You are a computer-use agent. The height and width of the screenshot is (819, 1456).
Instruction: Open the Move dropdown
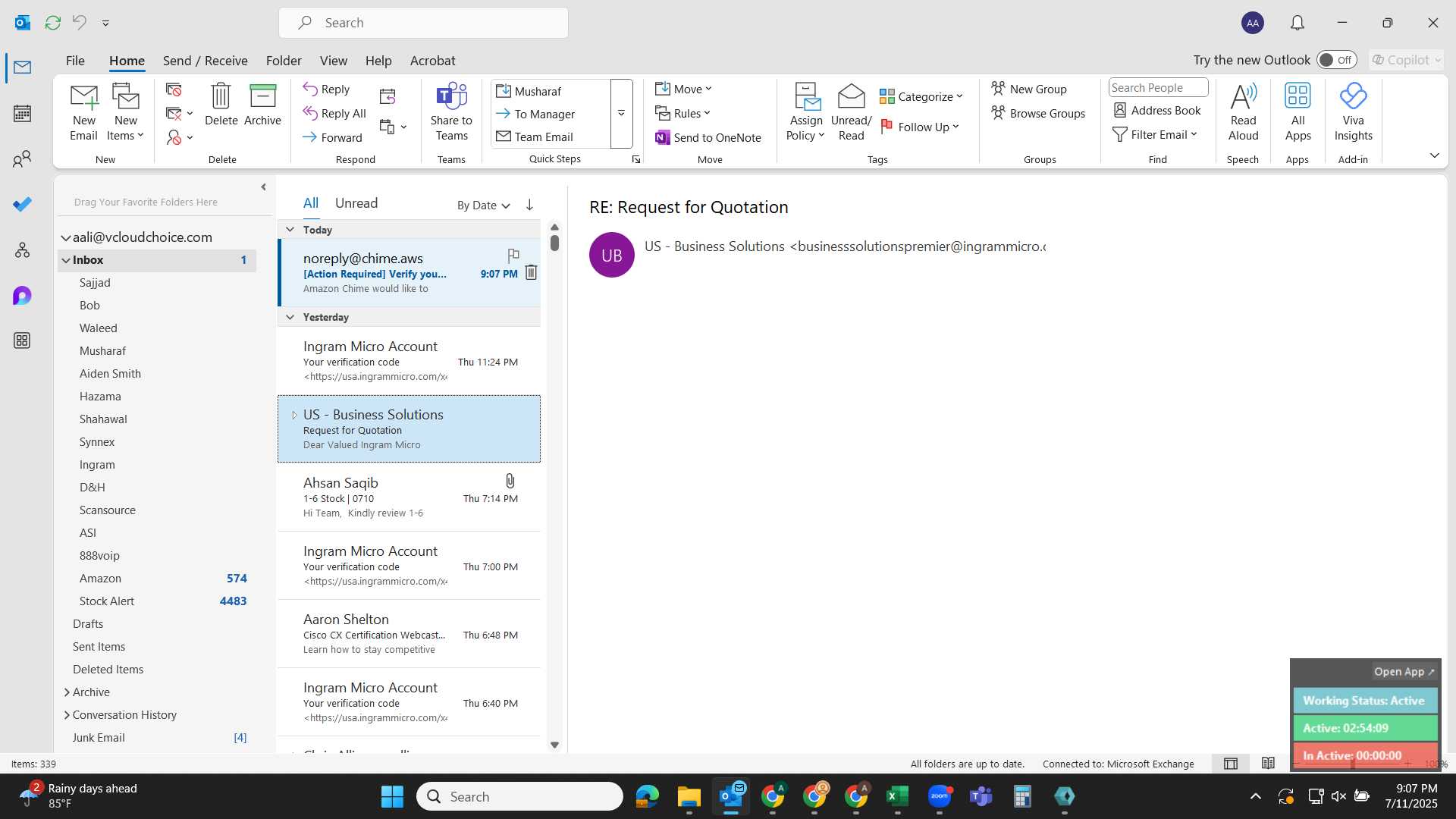pos(683,89)
